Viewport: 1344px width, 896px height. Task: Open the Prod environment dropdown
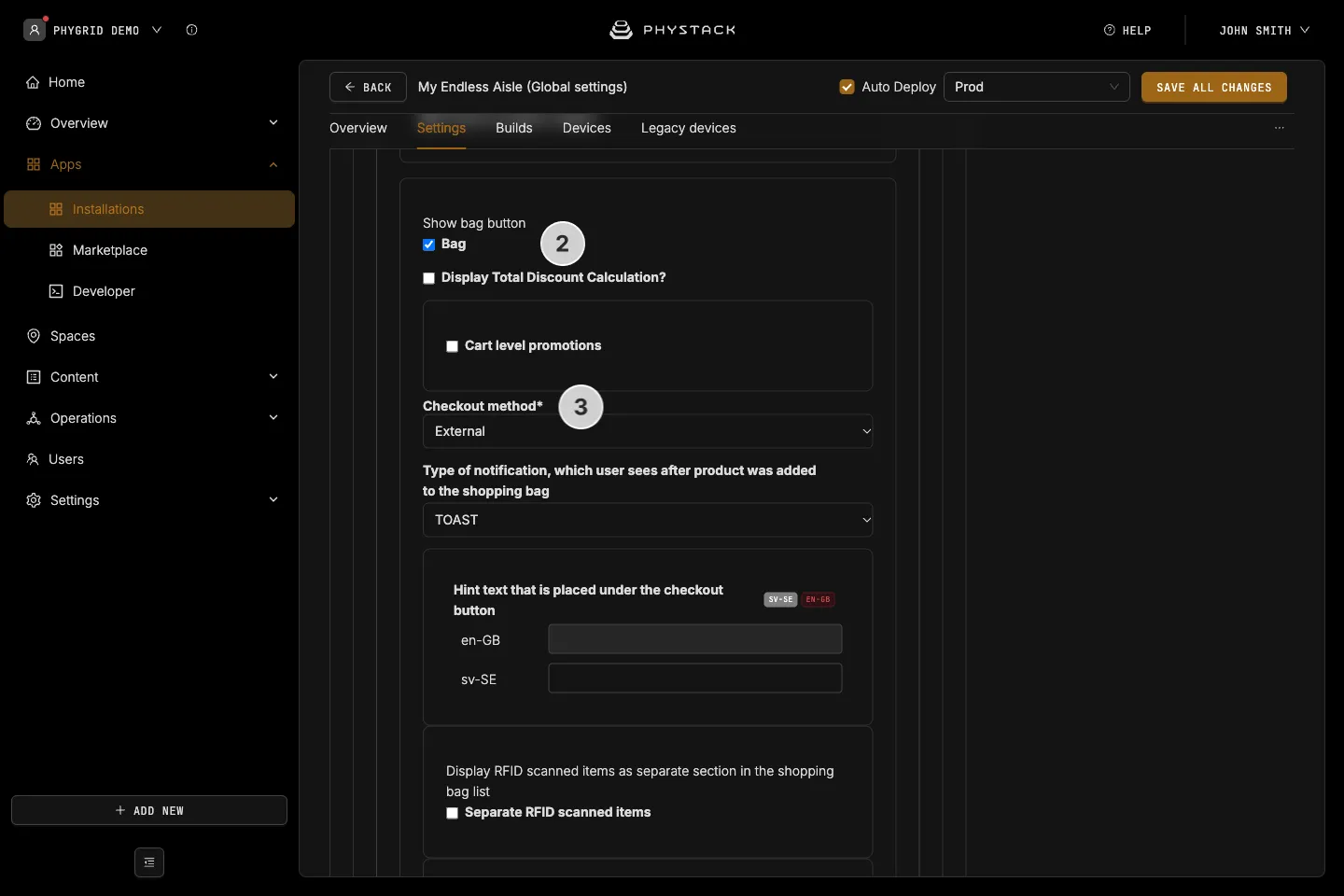1037,87
